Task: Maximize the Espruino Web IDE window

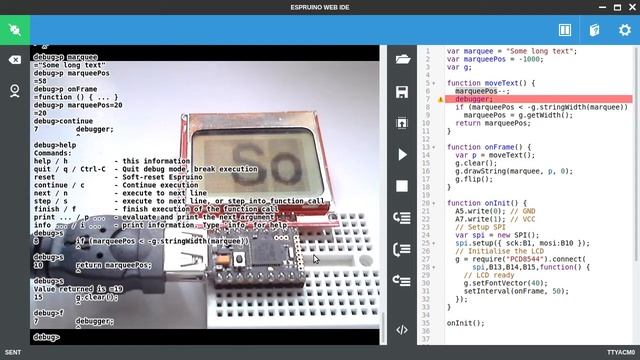Action: click(x=618, y=7)
